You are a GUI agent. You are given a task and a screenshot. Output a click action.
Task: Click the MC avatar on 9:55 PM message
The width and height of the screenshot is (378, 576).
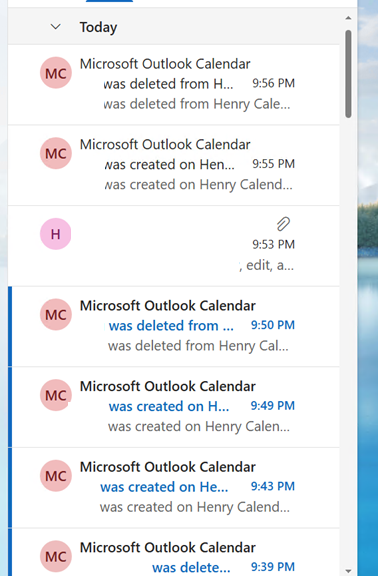click(55, 153)
